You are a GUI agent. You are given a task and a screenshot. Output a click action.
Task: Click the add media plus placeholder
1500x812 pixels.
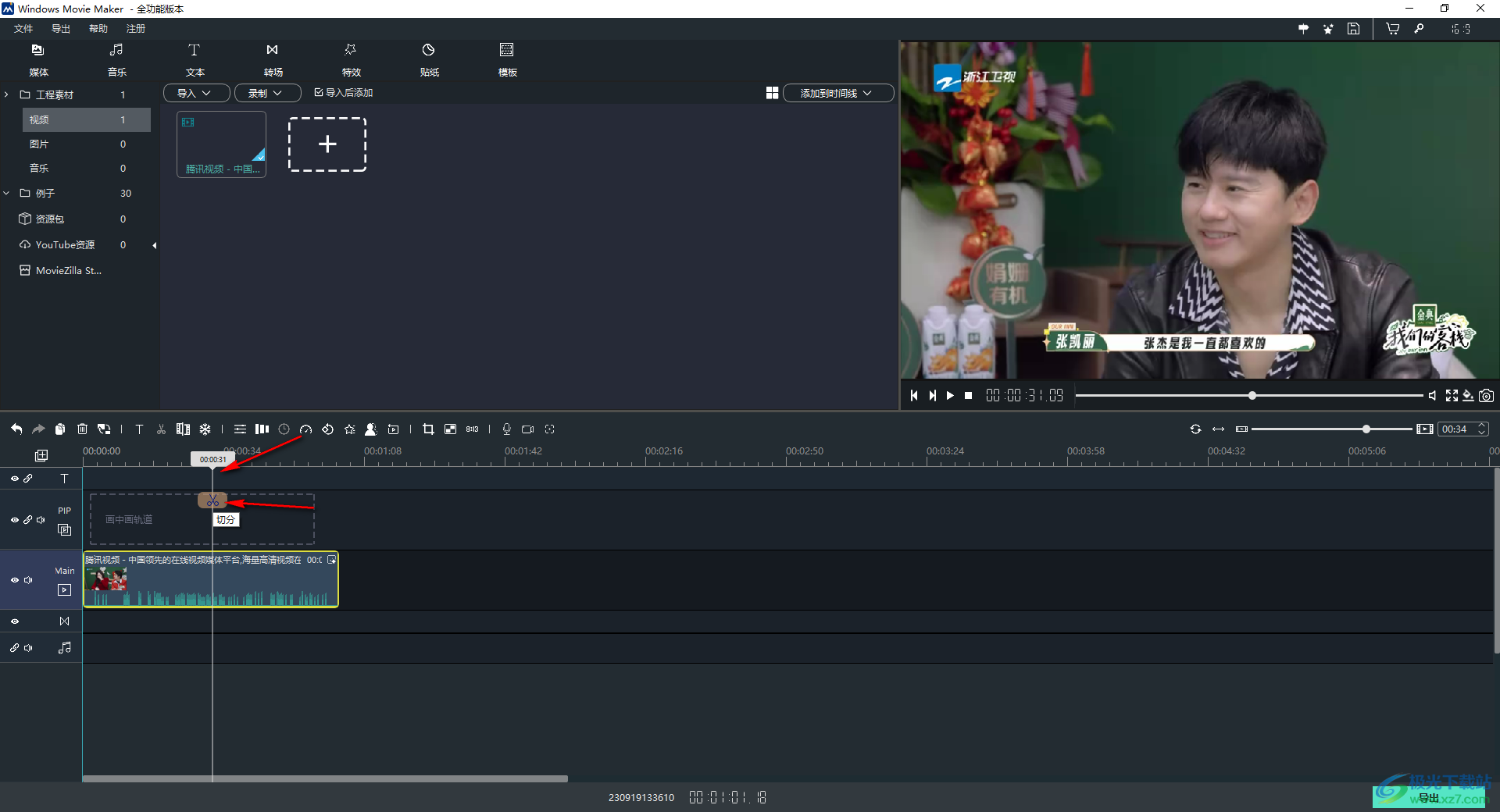pyautogui.click(x=327, y=144)
